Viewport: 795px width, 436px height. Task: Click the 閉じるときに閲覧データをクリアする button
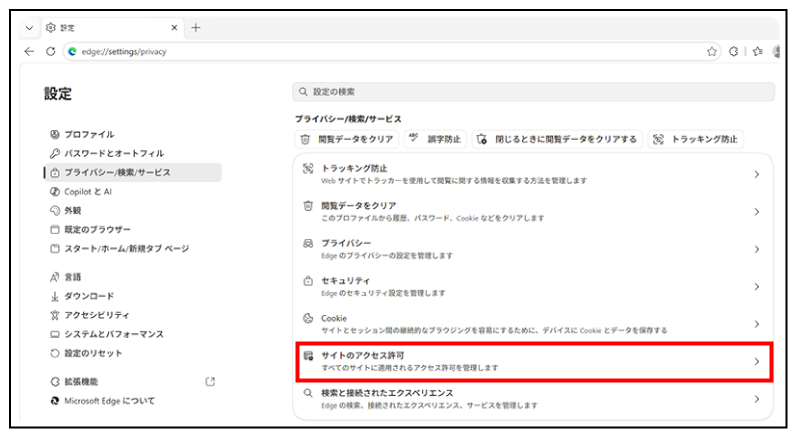(557, 139)
